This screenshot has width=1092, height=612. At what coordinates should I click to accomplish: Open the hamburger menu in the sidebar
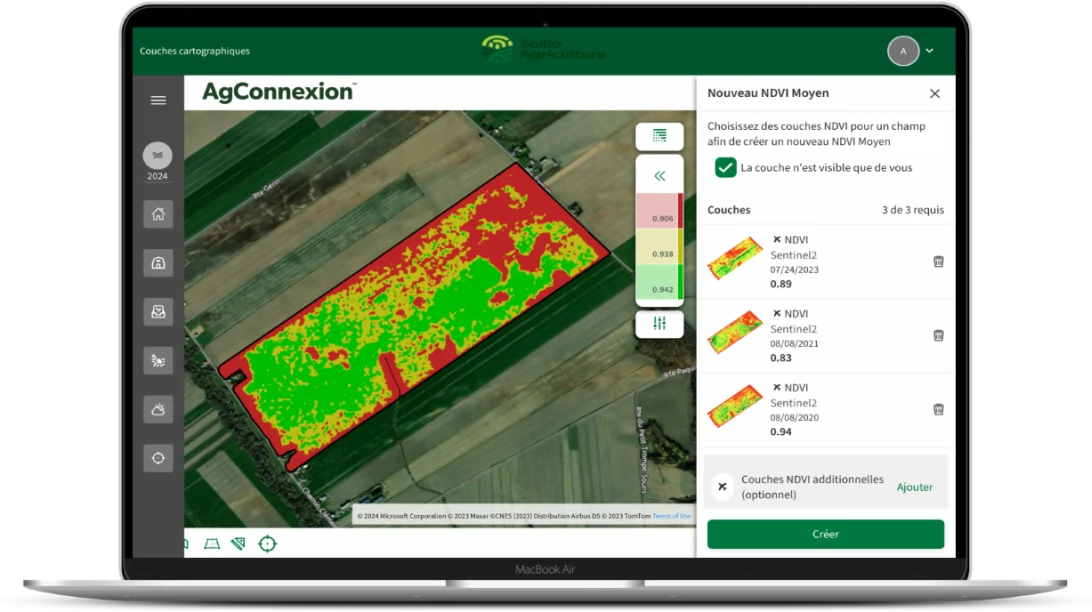coord(158,100)
